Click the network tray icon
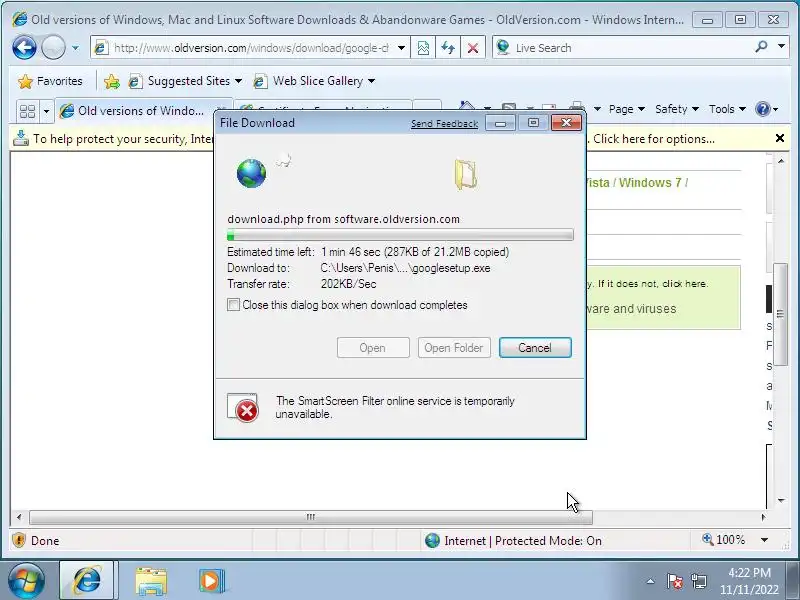Image resolution: width=800 pixels, height=600 pixels. (x=699, y=581)
